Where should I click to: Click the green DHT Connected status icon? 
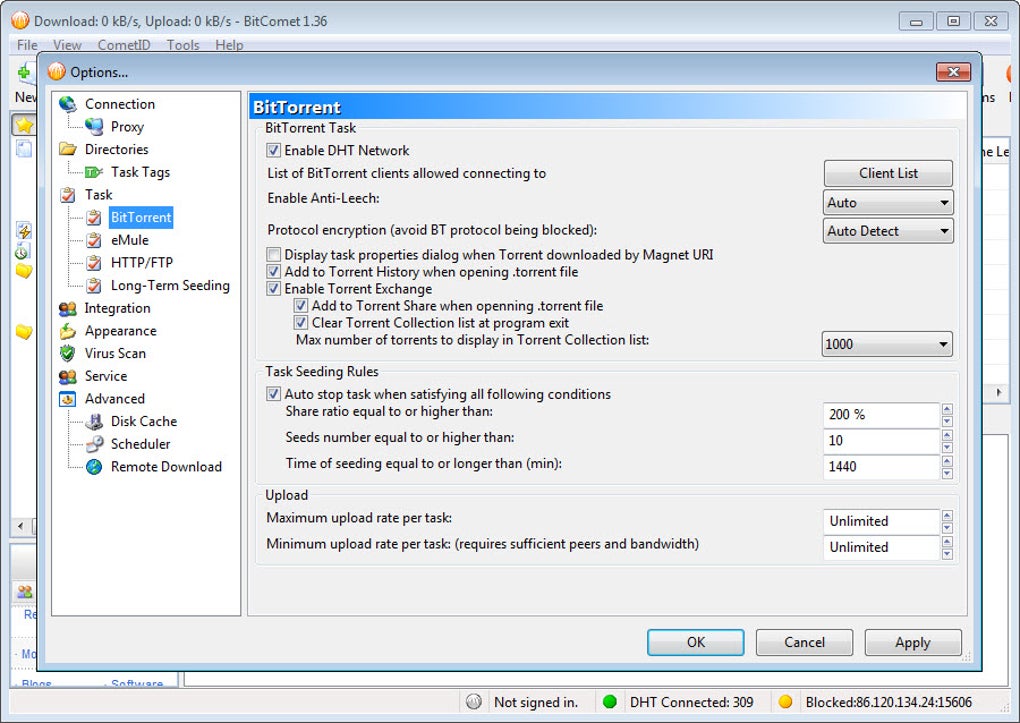[x=610, y=702]
